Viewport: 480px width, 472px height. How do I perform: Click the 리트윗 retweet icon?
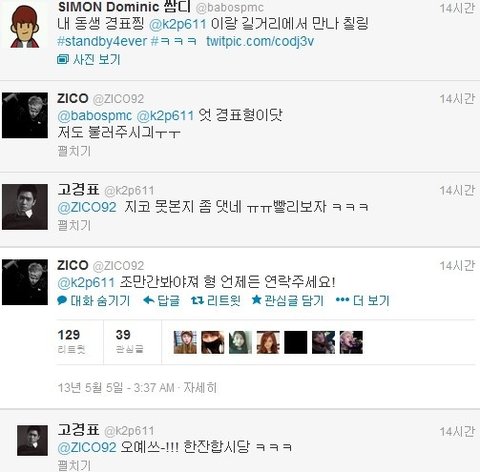(197, 301)
